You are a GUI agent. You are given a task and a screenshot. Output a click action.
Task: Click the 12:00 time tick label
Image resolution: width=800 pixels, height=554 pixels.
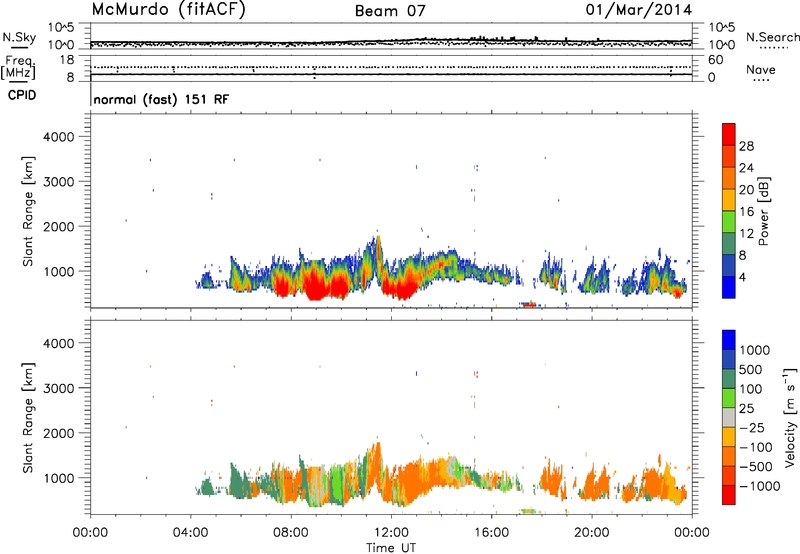pos(391,533)
